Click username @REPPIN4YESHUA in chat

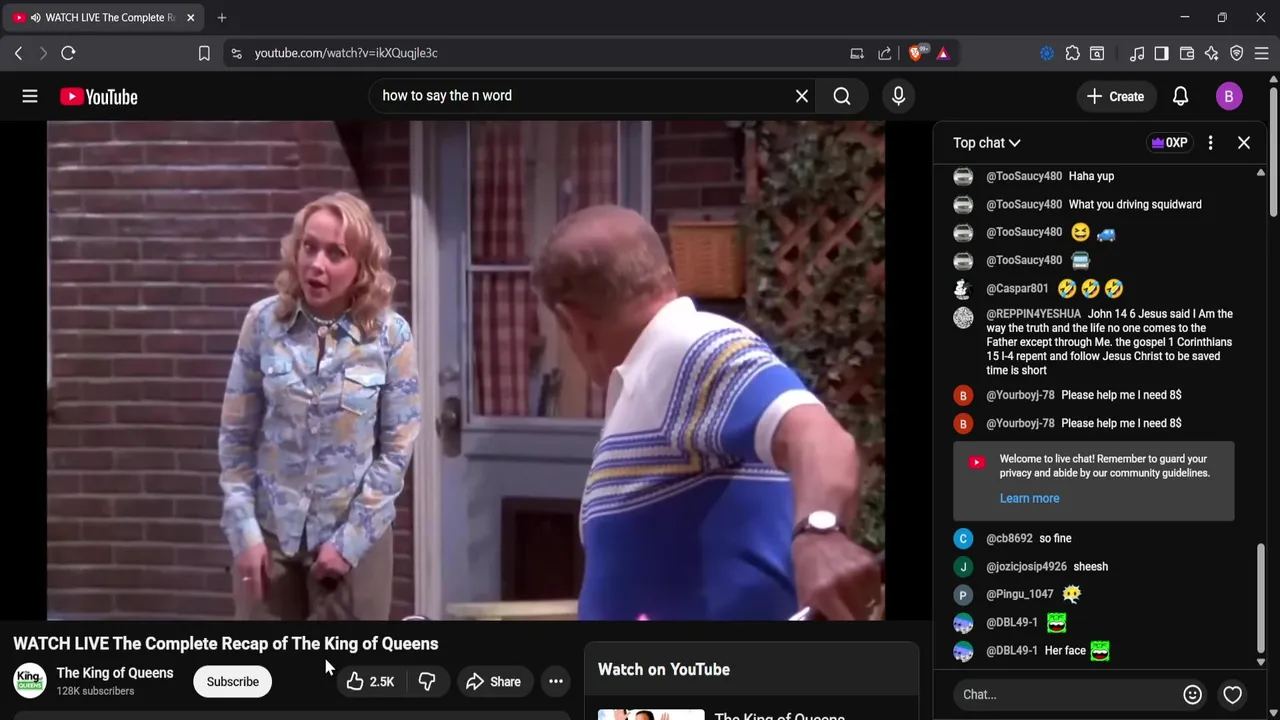click(x=1033, y=314)
